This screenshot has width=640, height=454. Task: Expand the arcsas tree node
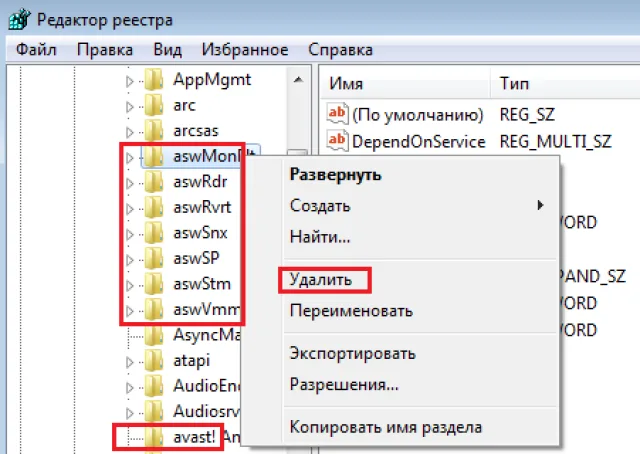click(x=130, y=133)
